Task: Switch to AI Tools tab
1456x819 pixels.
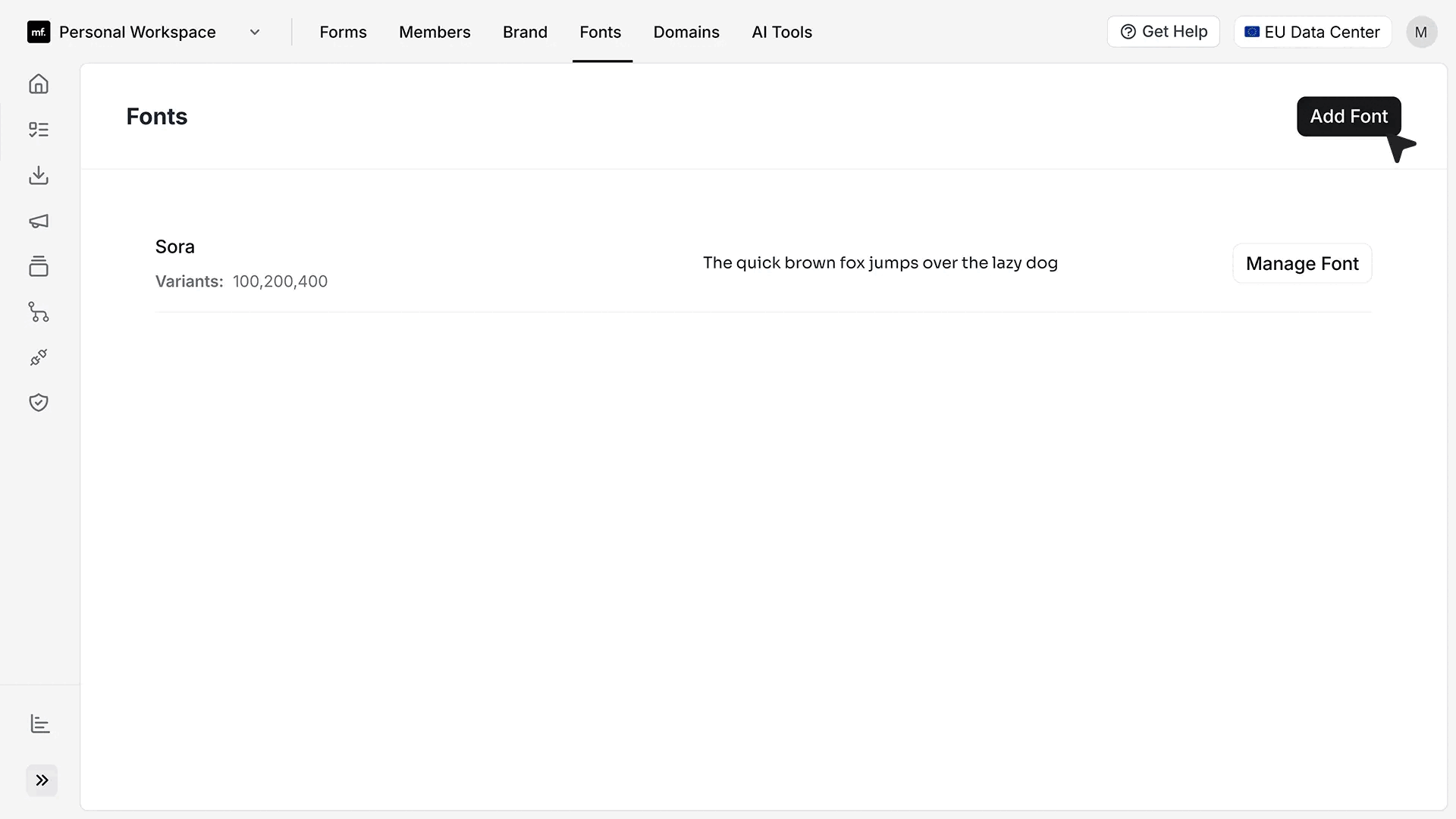Action: coord(782,32)
